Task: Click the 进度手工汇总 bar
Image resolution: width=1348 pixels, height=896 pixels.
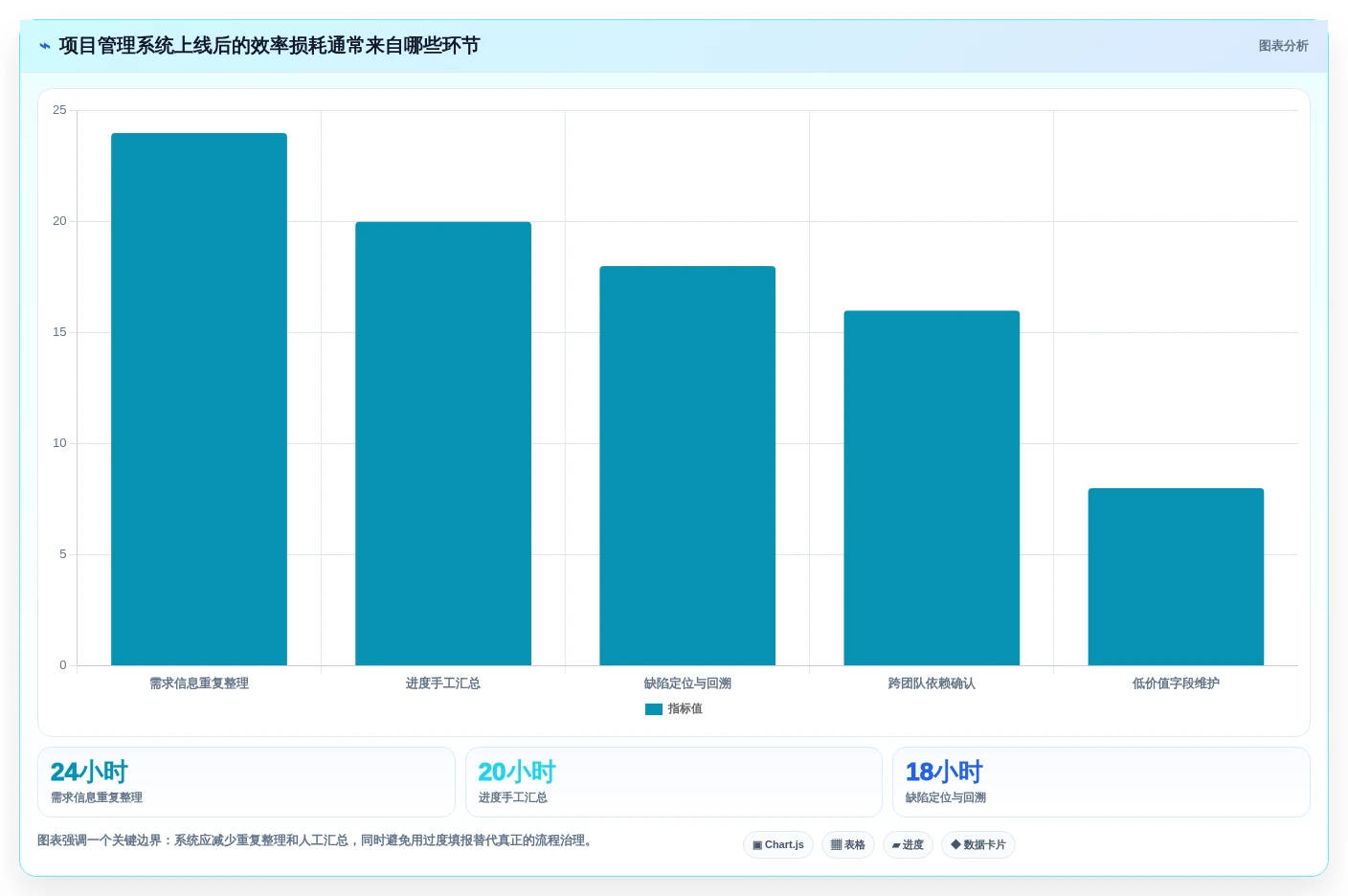Action: (443, 443)
